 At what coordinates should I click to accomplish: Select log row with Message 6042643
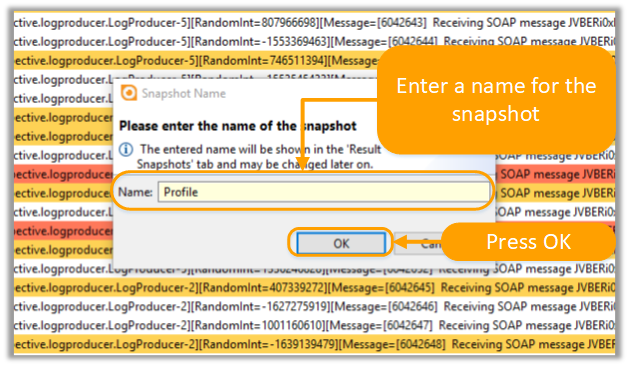[314, 23]
